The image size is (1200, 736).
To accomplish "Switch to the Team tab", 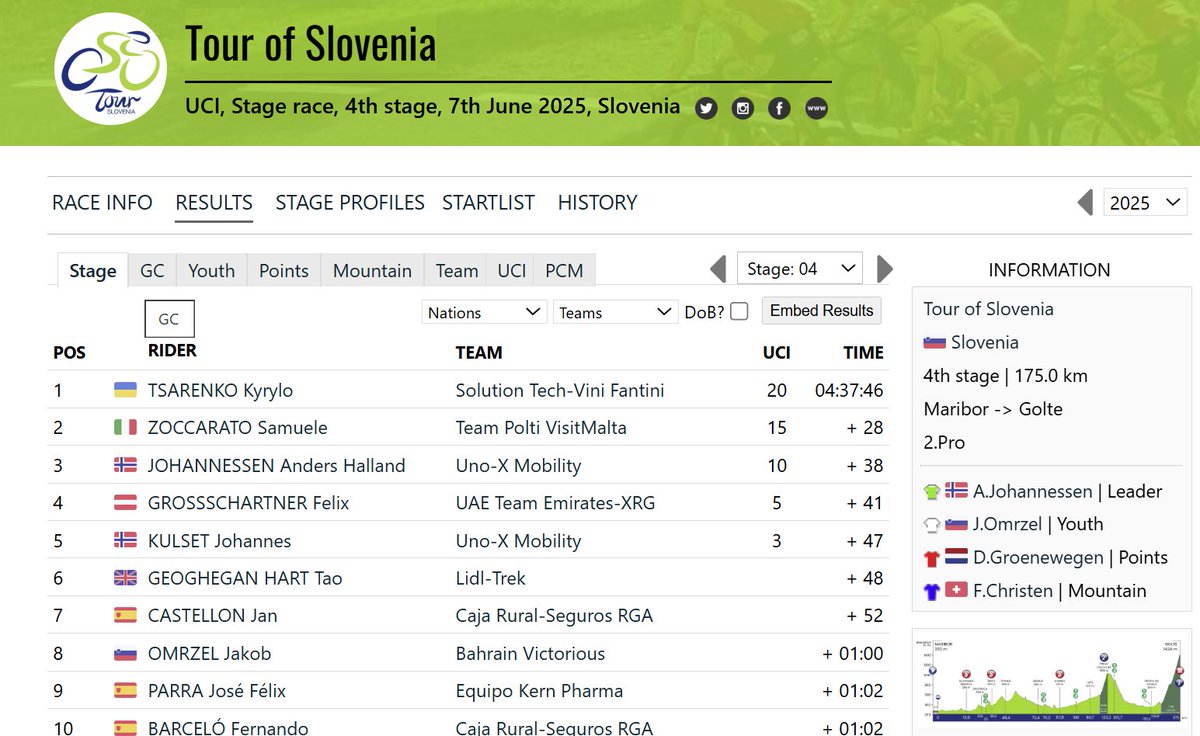I will (457, 271).
